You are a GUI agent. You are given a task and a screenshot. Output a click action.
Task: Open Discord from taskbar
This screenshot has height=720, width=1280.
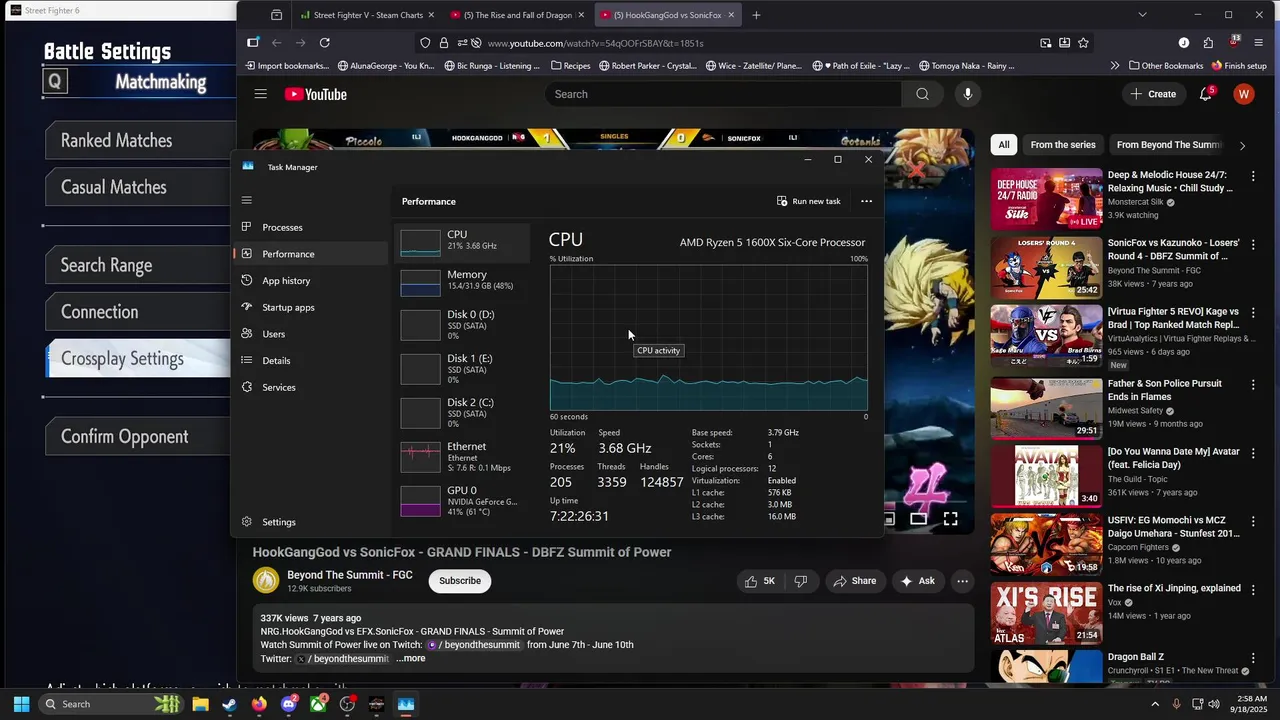pos(289,704)
